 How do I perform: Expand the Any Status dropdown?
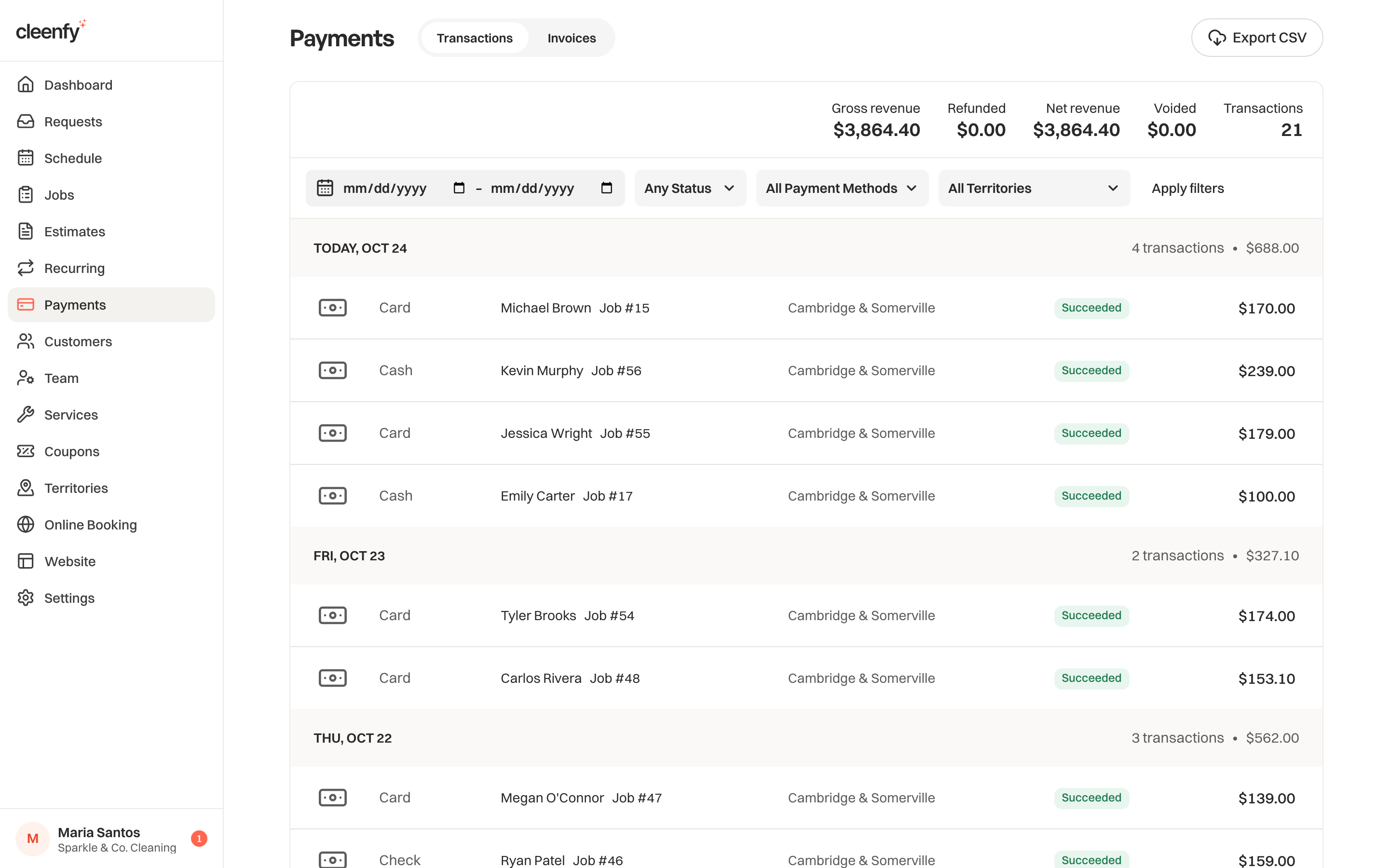click(690, 188)
